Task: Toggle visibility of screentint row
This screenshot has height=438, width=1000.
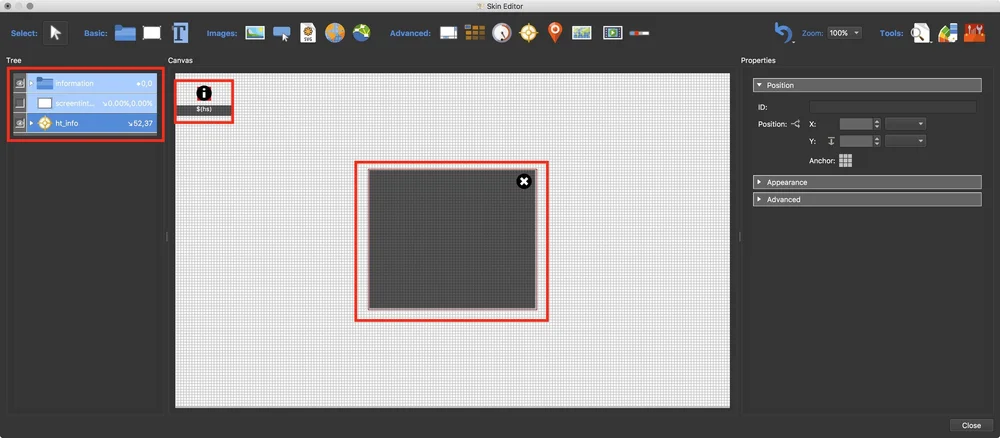Action: pos(19,103)
